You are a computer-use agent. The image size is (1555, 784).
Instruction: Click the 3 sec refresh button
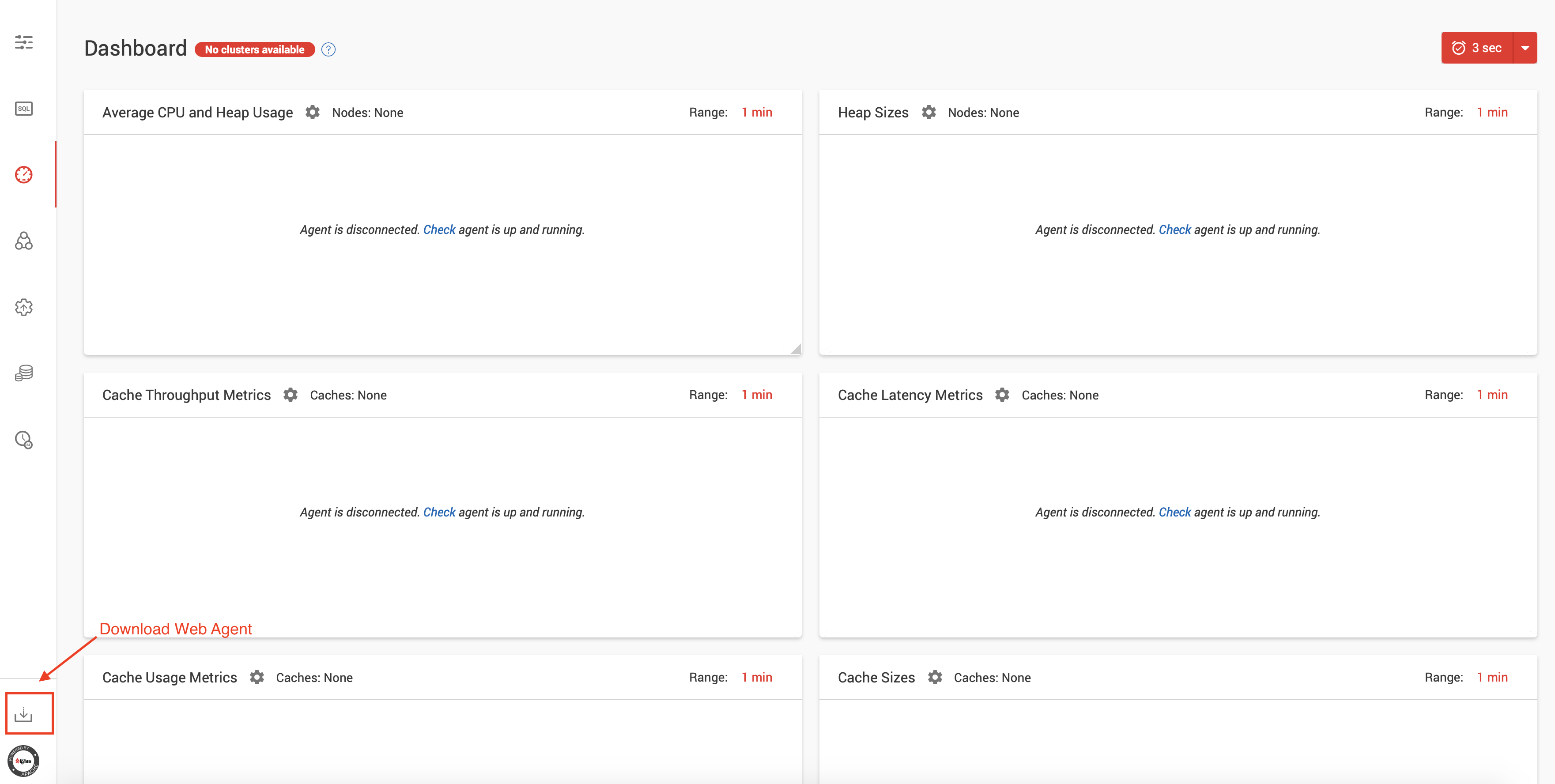pos(1476,48)
